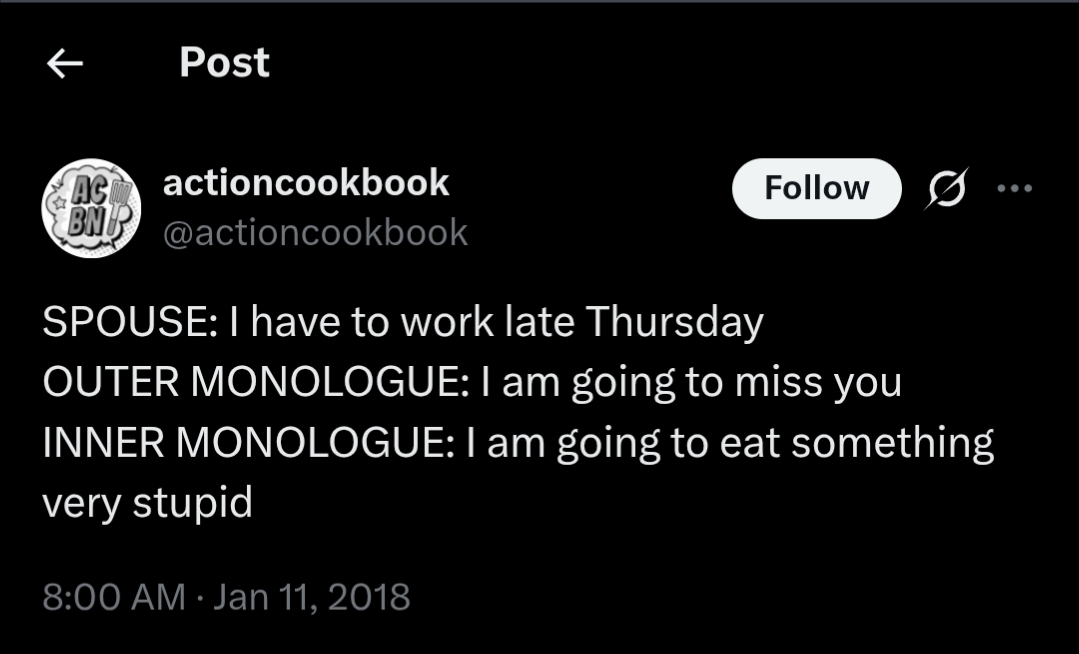Follow the actioncookbook account

point(817,188)
